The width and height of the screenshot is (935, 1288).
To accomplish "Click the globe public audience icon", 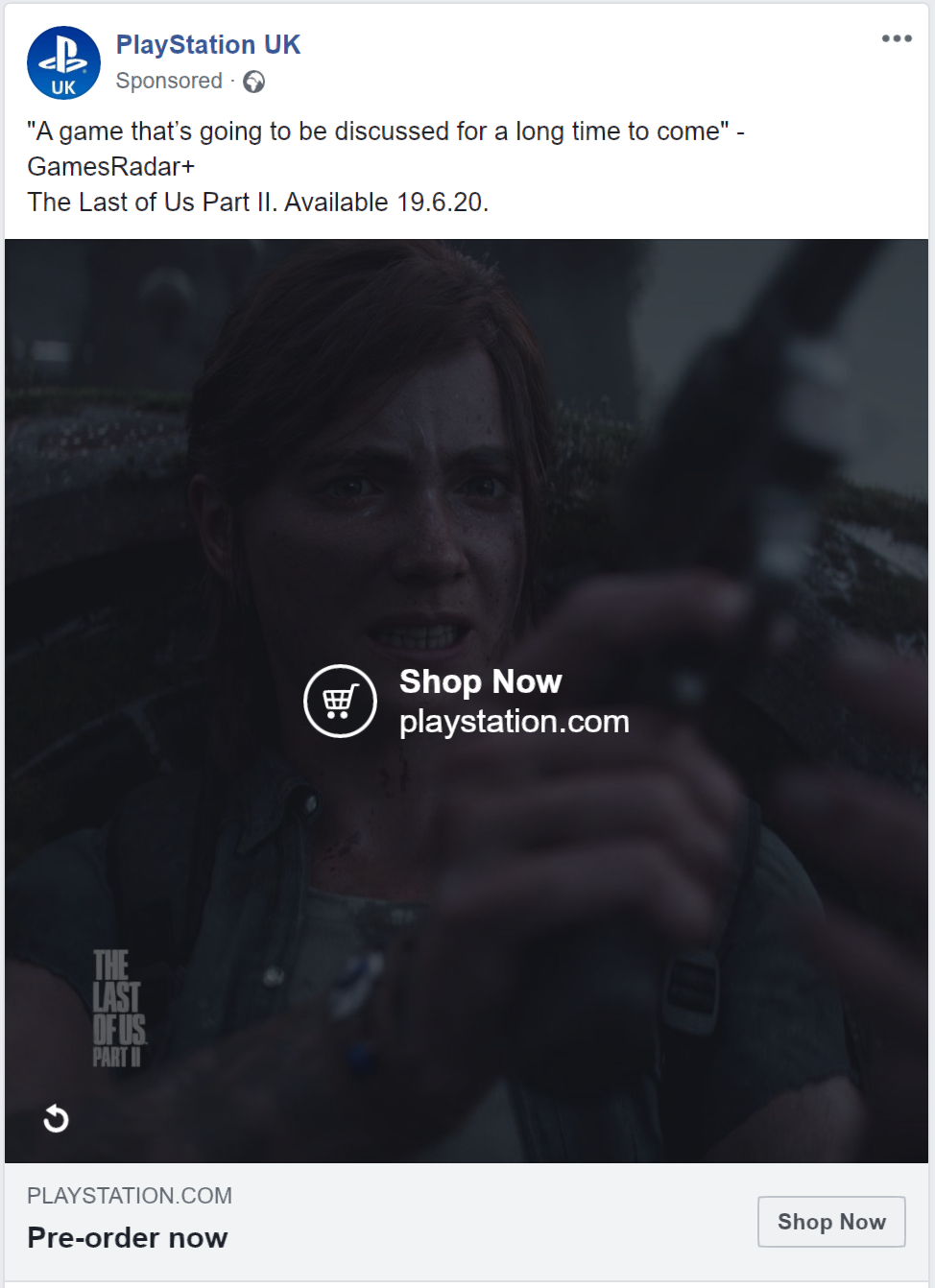I will pyautogui.click(x=253, y=82).
